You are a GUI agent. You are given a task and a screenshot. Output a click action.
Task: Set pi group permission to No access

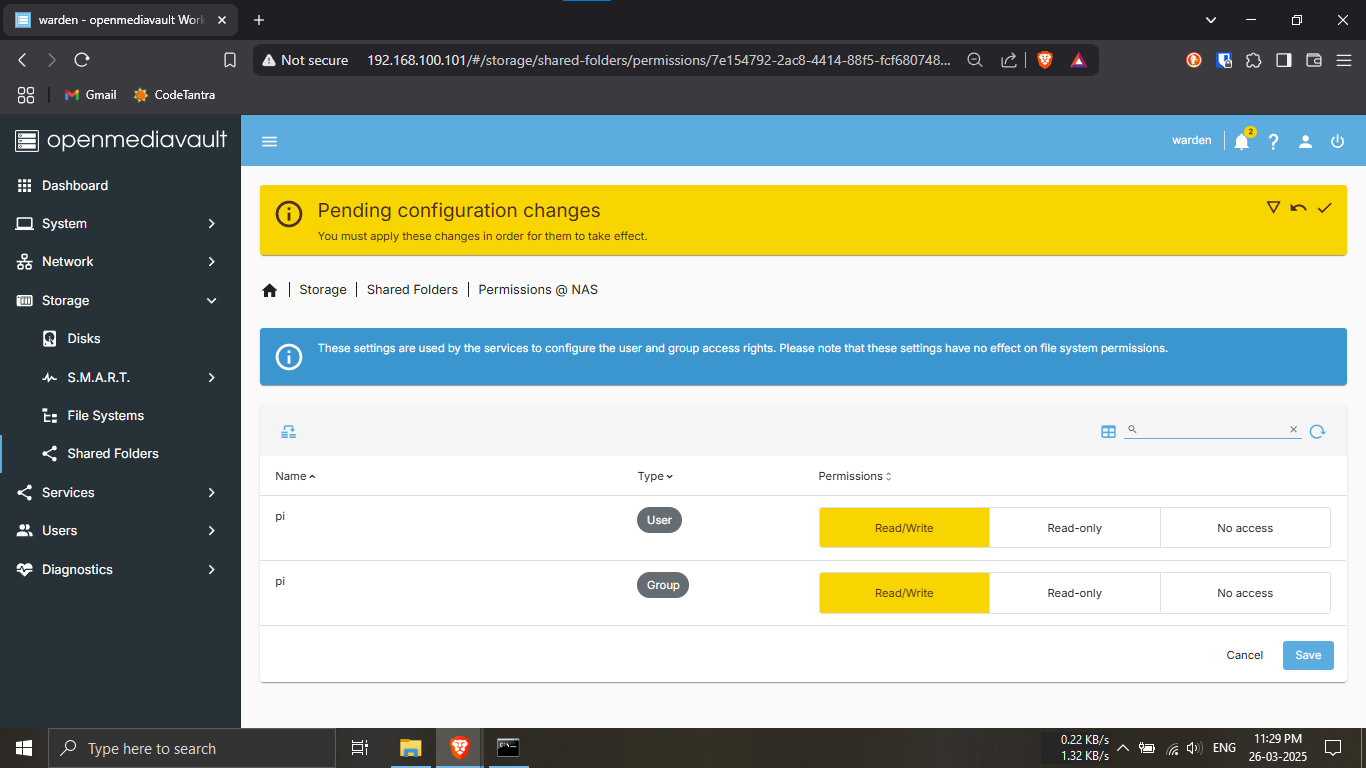coord(1245,593)
